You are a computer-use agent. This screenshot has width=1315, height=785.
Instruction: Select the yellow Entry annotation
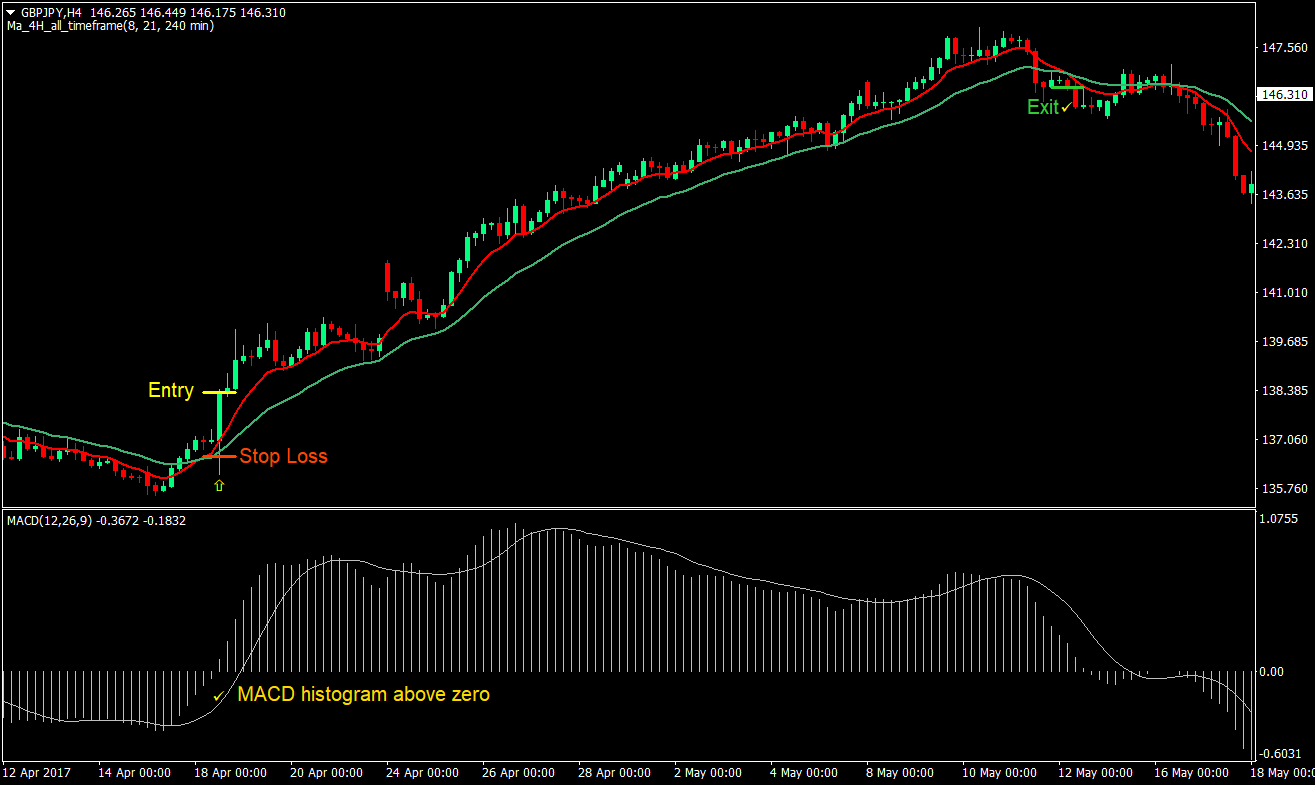(x=171, y=390)
